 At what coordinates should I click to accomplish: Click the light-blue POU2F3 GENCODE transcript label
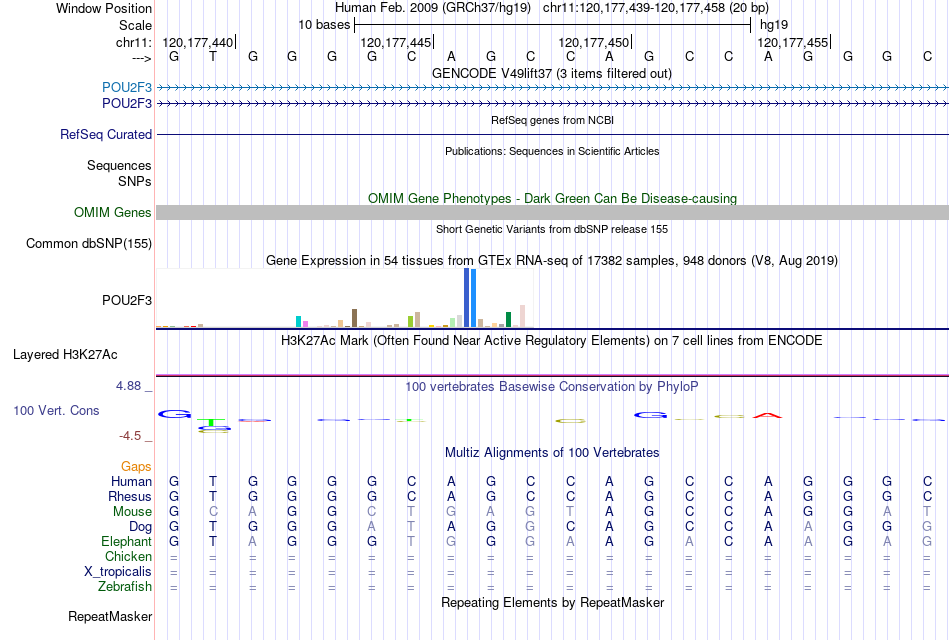127,87
